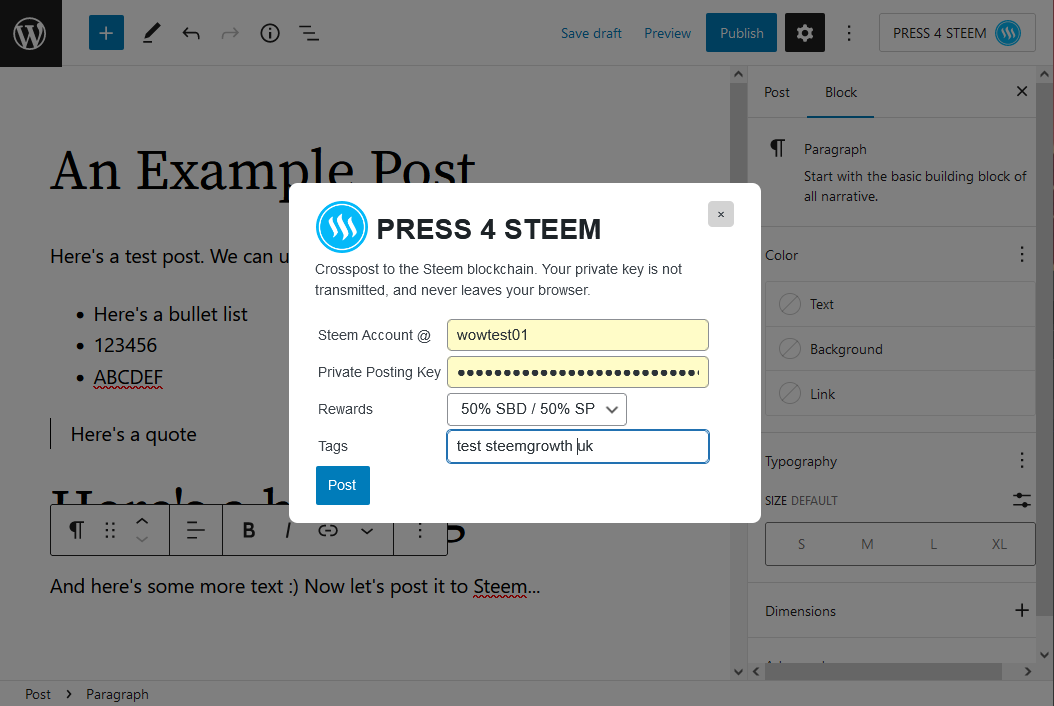The image size is (1054, 706).
Task: Click the block drag handle icon
Action: (110, 531)
